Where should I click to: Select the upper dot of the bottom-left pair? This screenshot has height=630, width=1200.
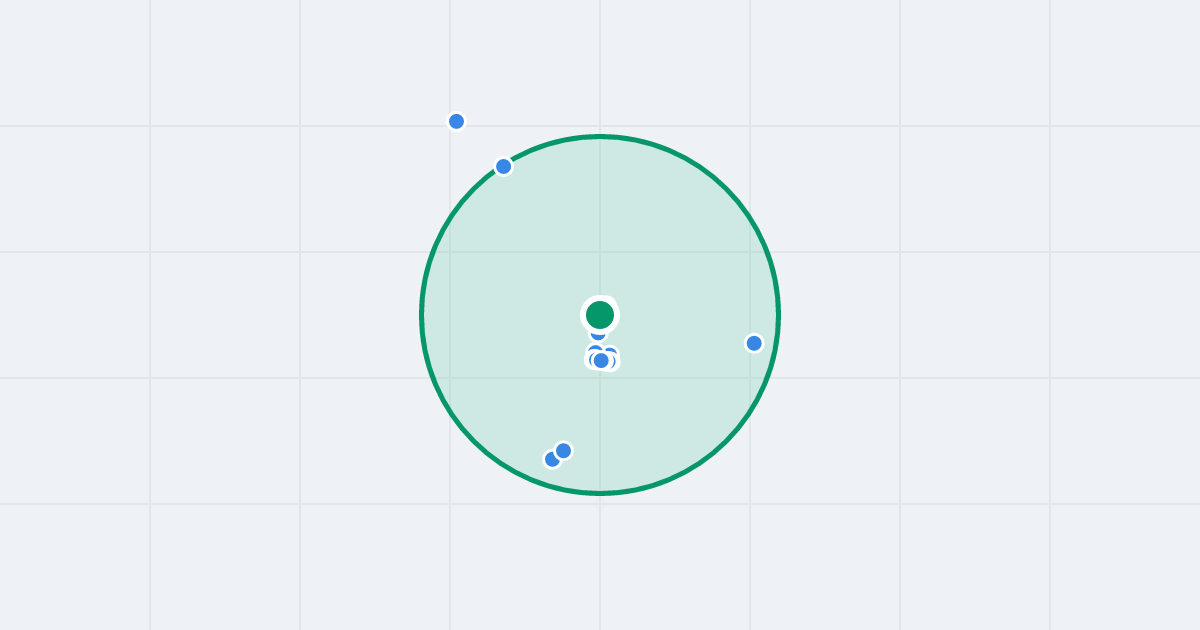click(563, 450)
